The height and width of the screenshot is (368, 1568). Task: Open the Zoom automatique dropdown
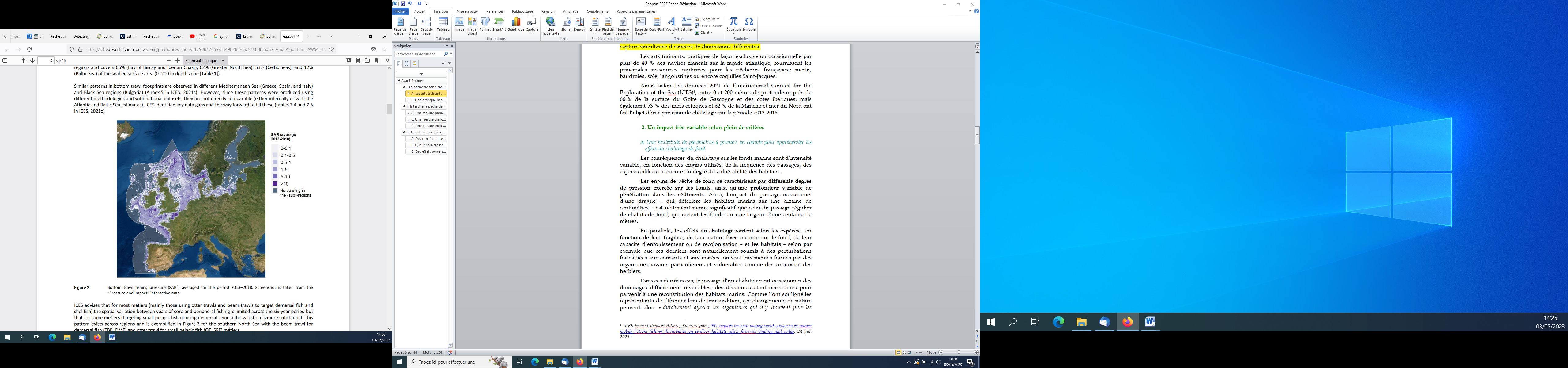(205, 60)
